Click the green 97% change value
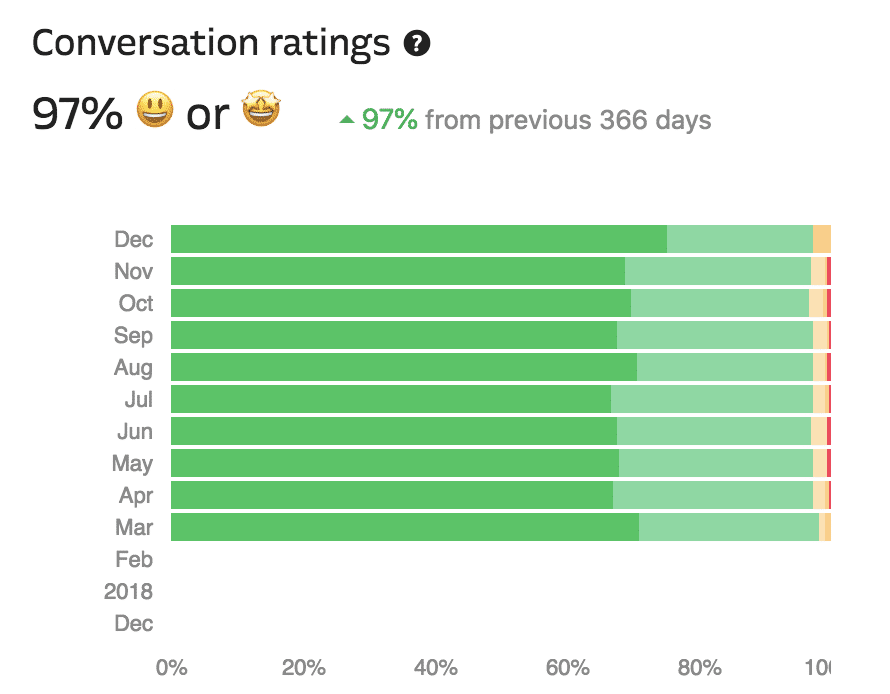This screenshot has height=694, width=890. 389,121
